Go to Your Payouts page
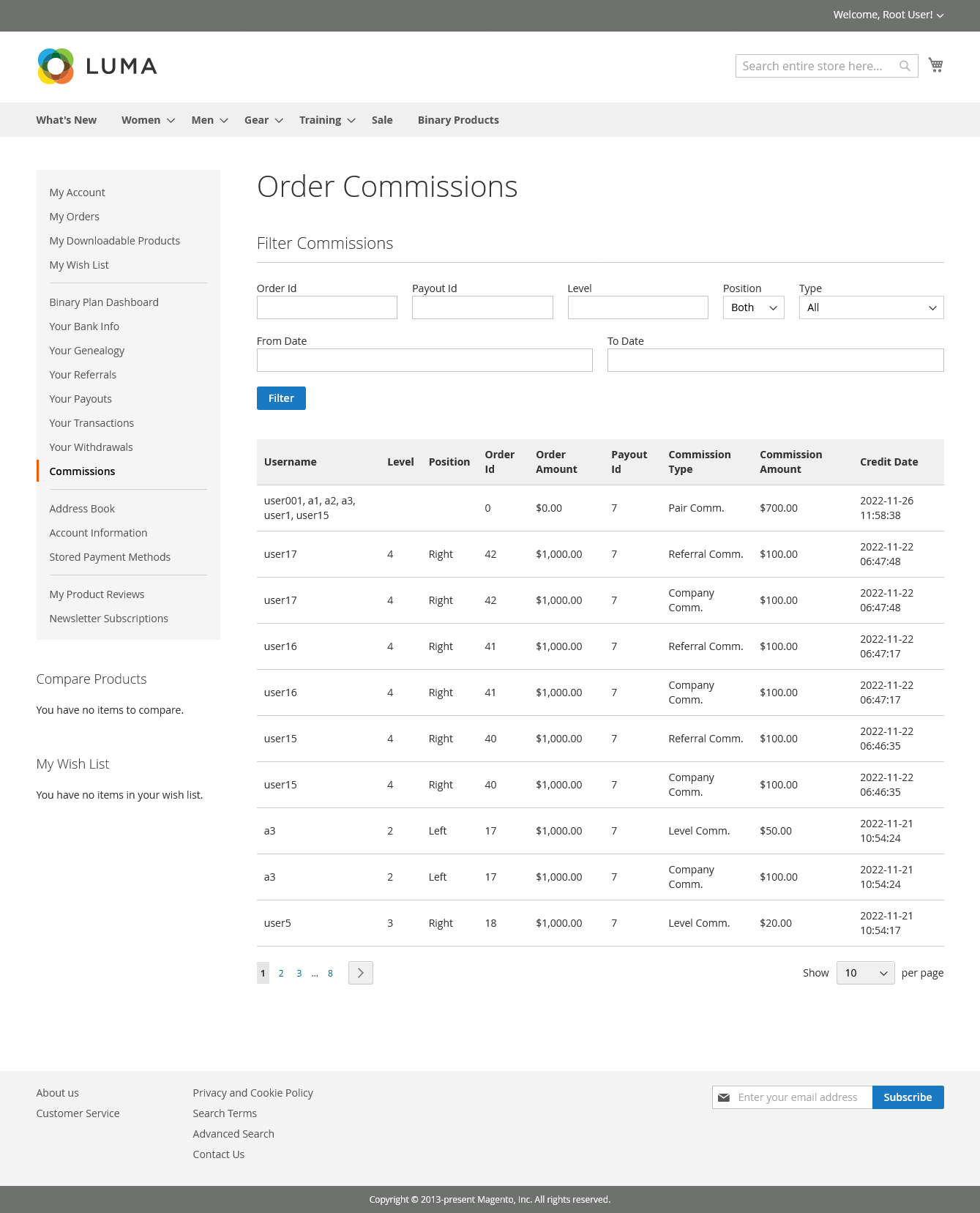This screenshot has height=1213, width=980. [81, 399]
